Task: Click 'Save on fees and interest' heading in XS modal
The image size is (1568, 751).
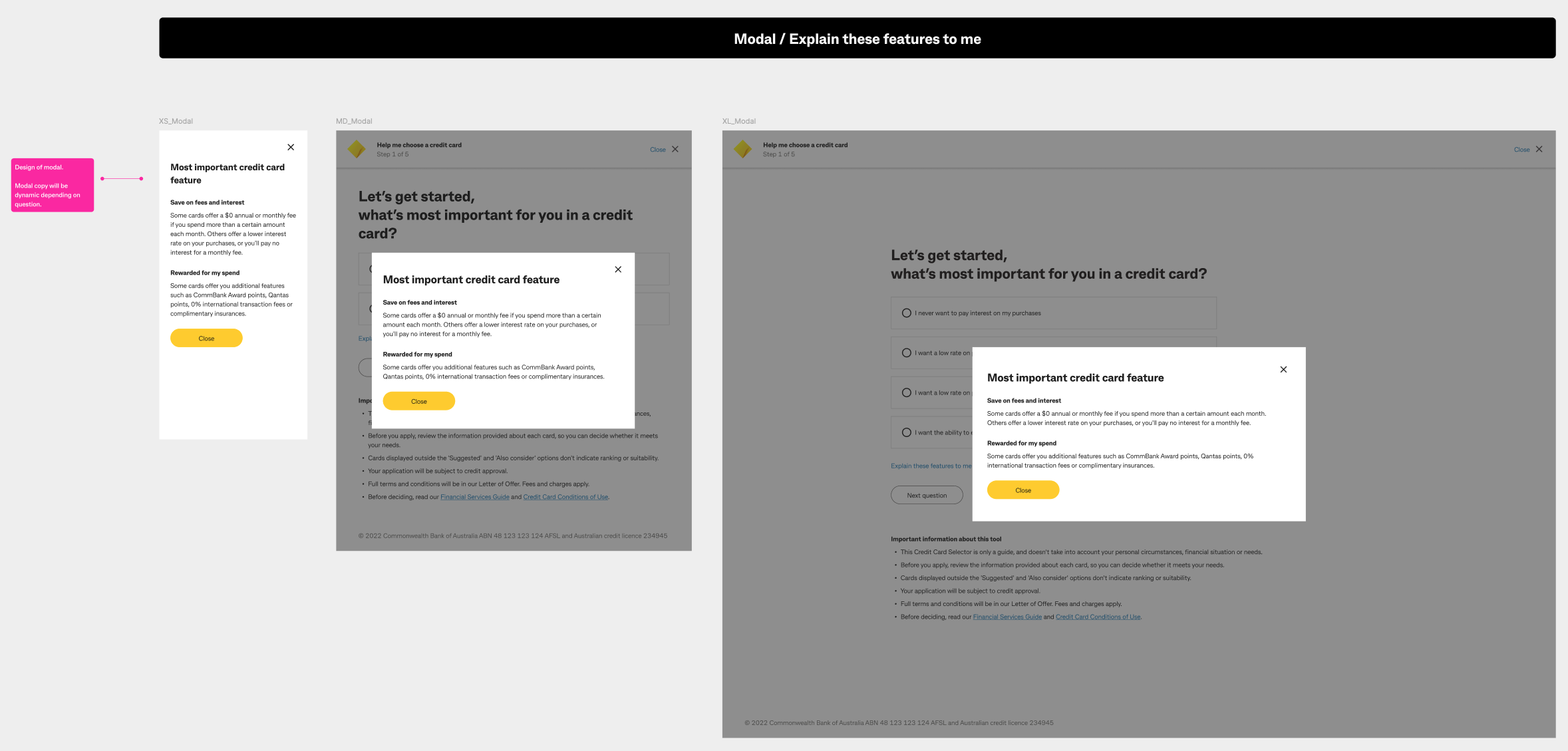Action: pos(207,202)
